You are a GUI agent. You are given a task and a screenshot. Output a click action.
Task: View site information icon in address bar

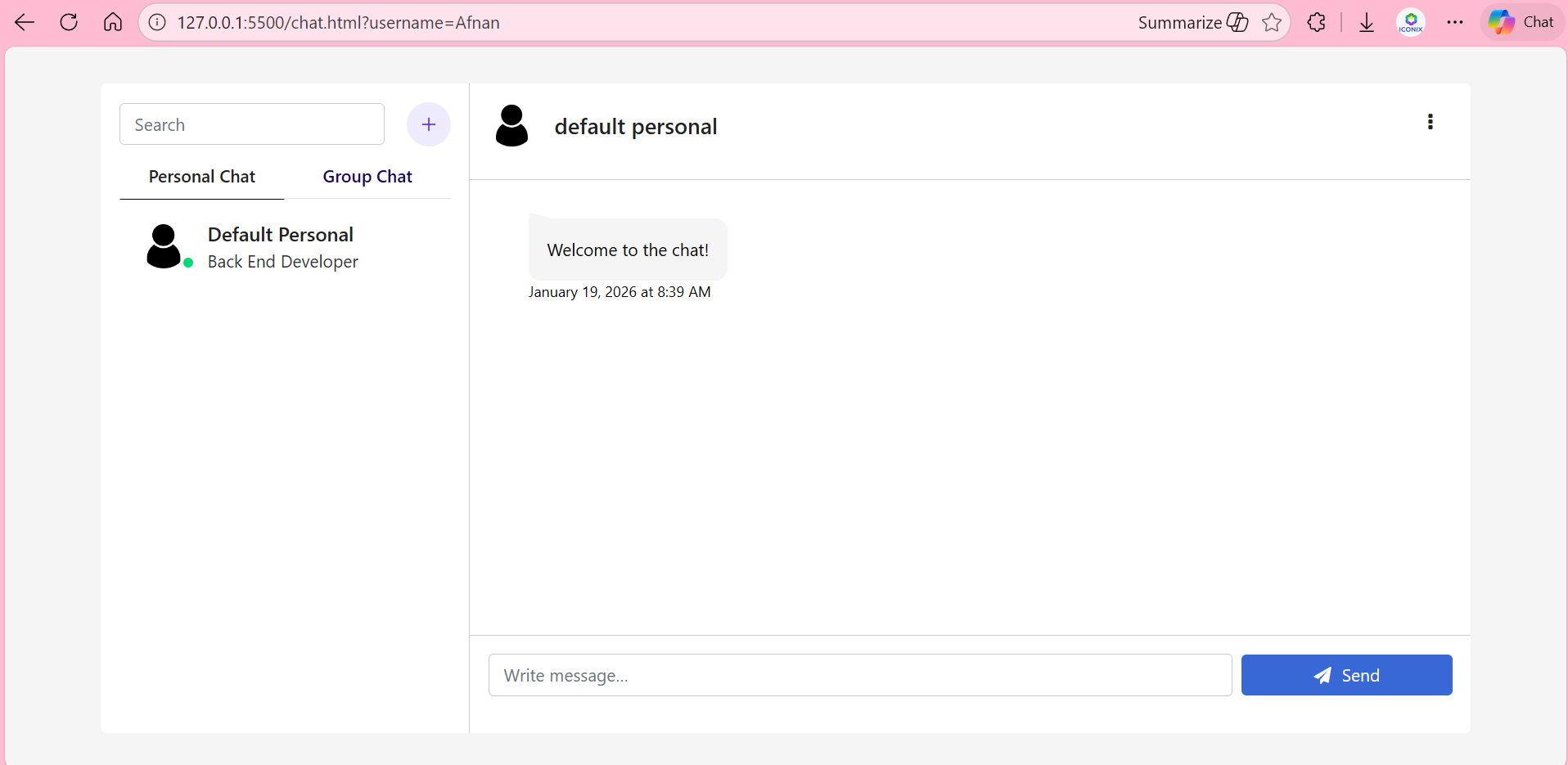[x=157, y=22]
